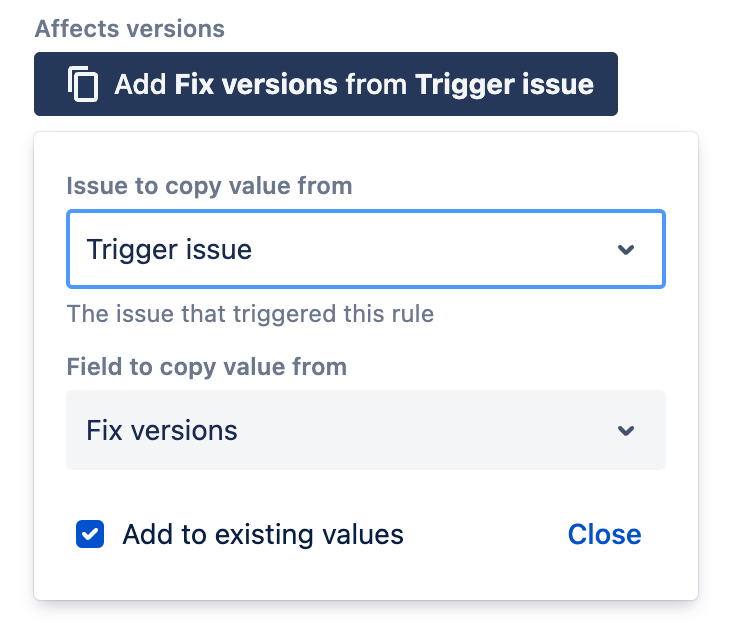Click the selected 'Fix versions' value text
This screenshot has width=732, height=632.
pyautogui.click(x=162, y=430)
